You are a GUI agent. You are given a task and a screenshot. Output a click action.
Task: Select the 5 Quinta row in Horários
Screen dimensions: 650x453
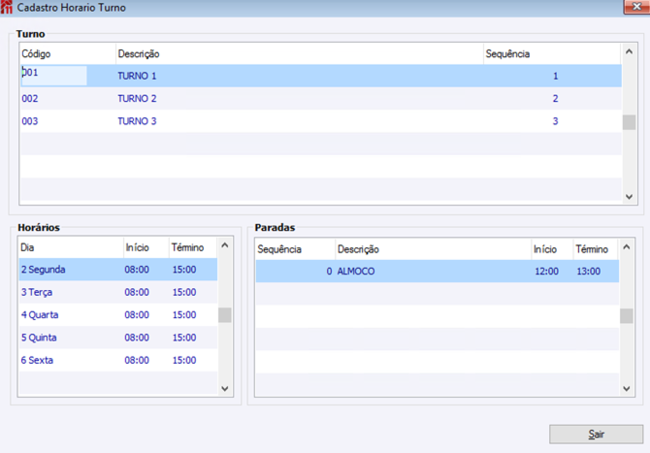click(118, 337)
